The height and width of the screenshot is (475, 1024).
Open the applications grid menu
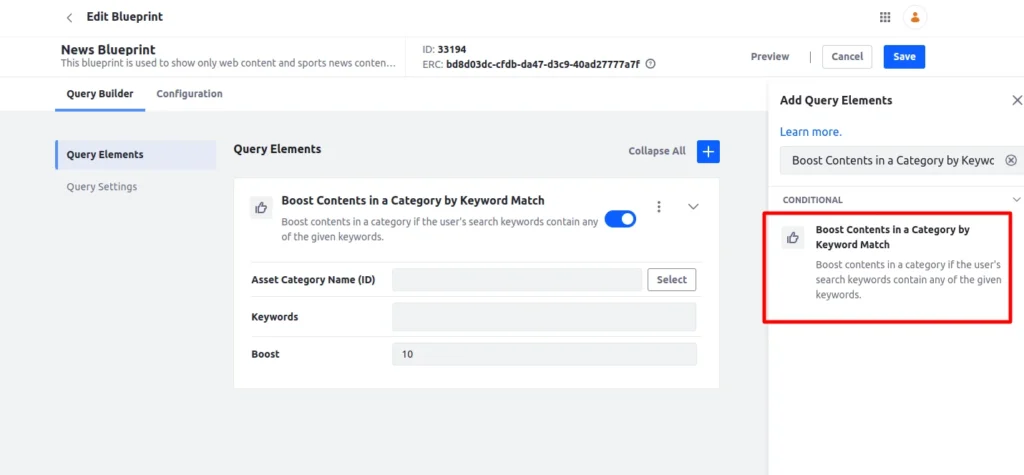click(885, 18)
